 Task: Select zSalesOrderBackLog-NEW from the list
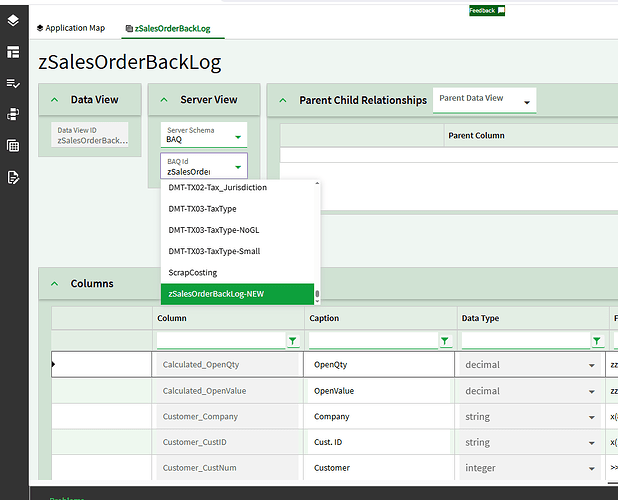pyautogui.click(x=237, y=294)
